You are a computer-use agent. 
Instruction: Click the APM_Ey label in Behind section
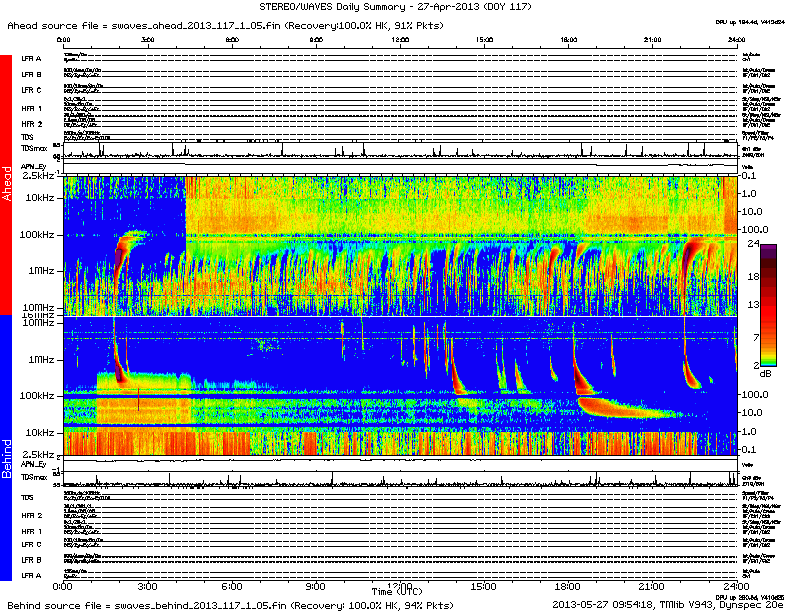(x=35, y=465)
